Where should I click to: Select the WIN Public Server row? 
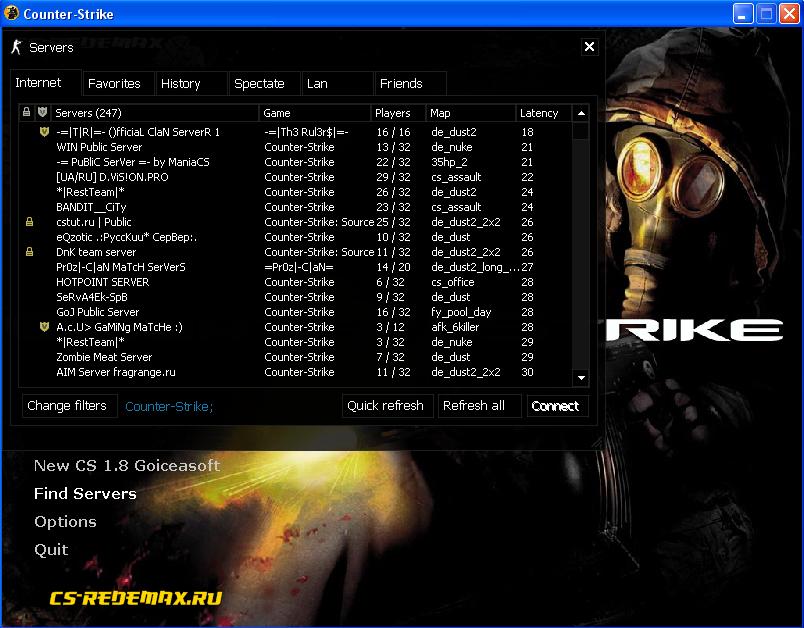coord(296,147)
